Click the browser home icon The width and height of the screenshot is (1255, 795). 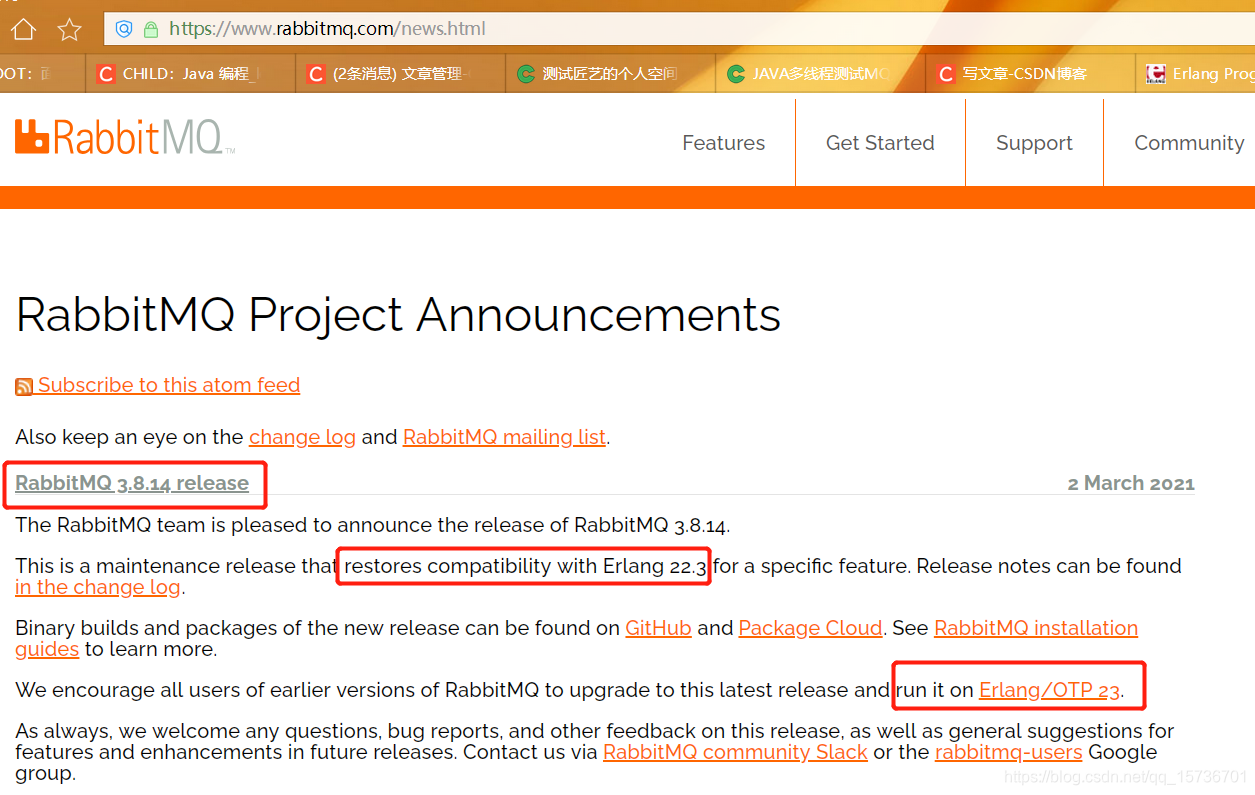click(x=23, y=29)
